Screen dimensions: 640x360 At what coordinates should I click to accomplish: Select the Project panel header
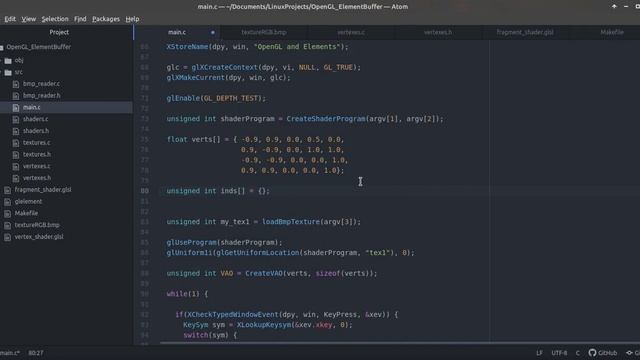click(59, 32)
